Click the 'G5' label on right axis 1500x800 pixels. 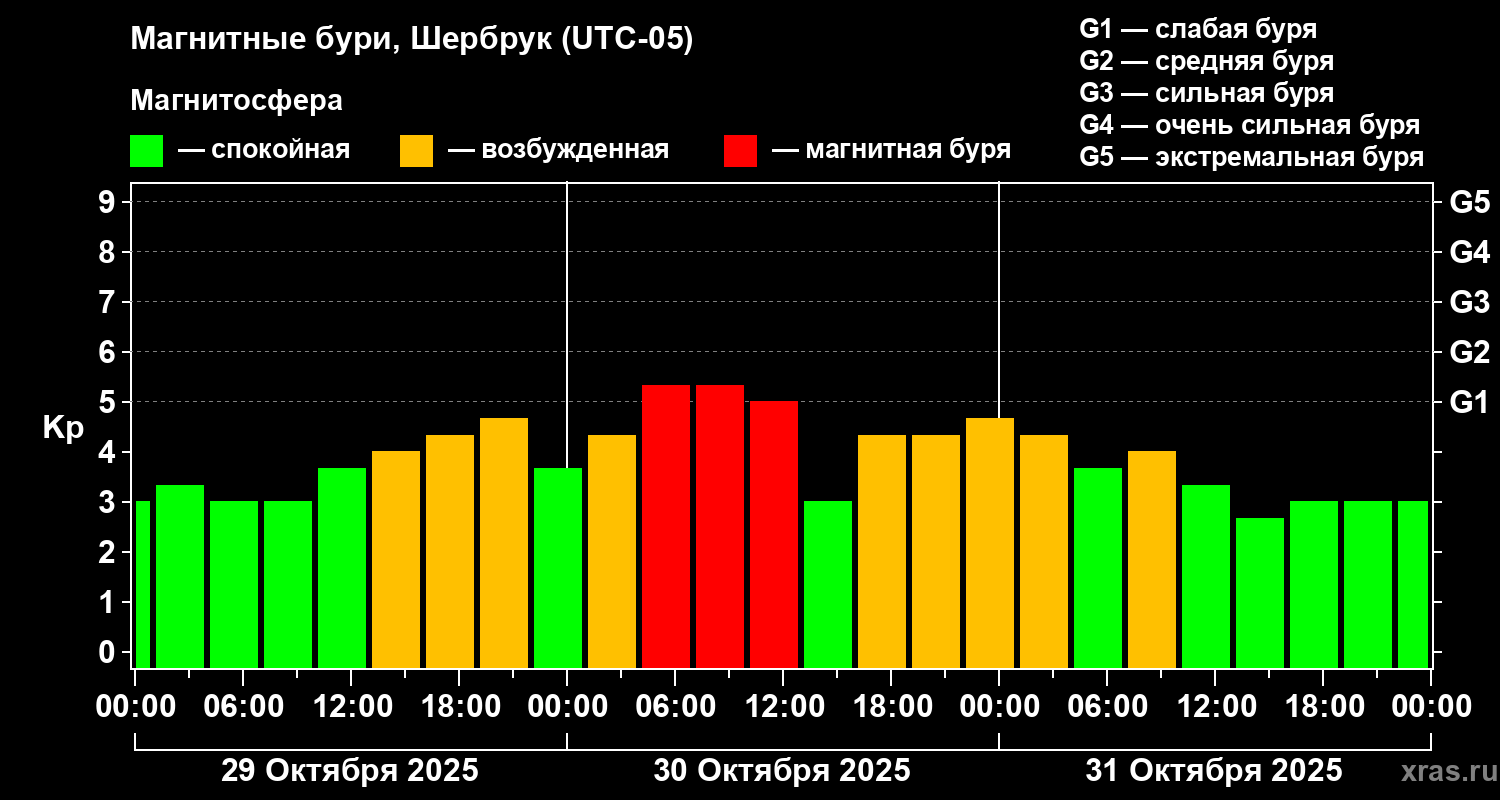coord(1469,202)
